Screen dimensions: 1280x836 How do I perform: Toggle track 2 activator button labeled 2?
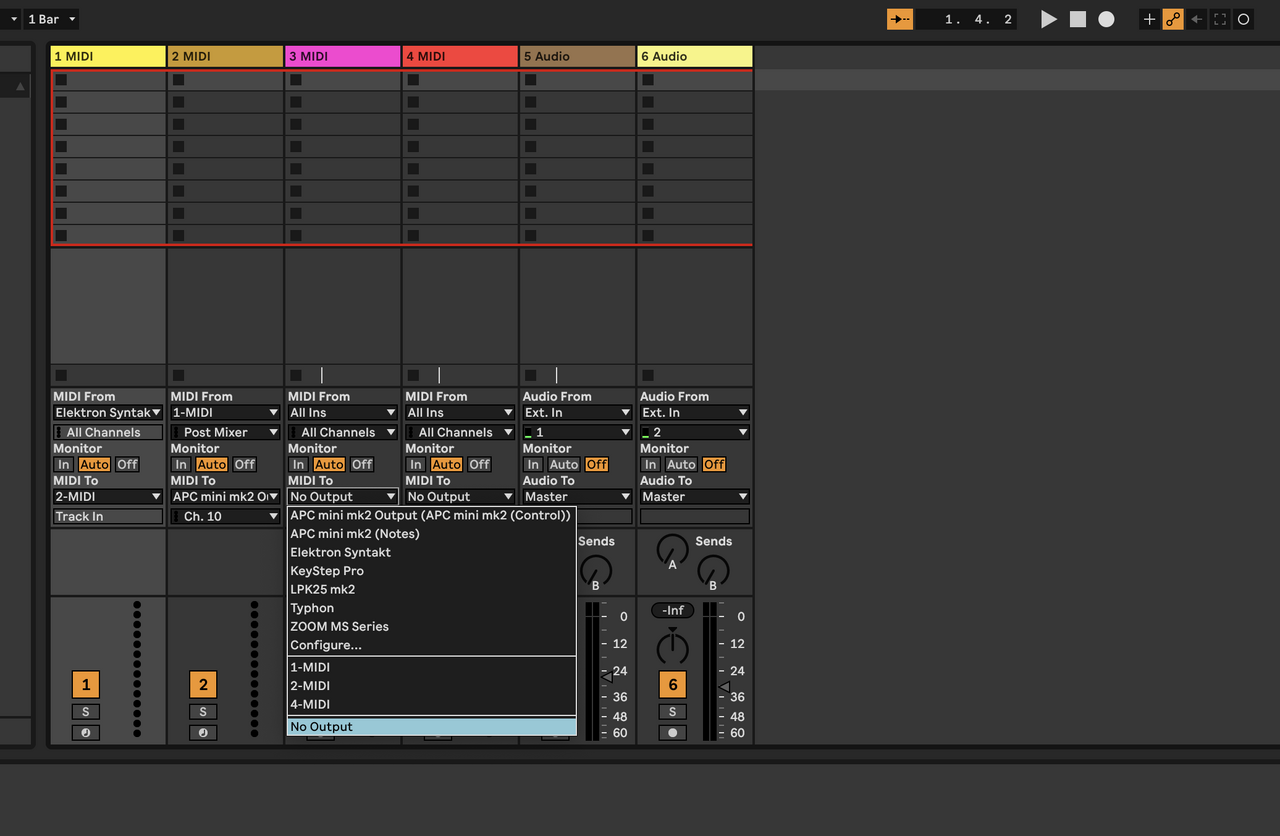pos(203,685)
